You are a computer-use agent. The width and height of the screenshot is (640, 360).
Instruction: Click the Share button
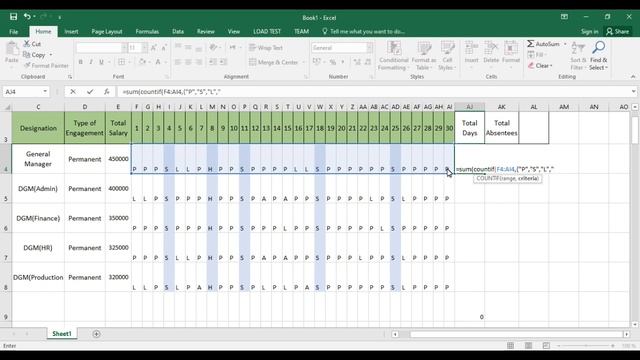[x=618, y=31]
